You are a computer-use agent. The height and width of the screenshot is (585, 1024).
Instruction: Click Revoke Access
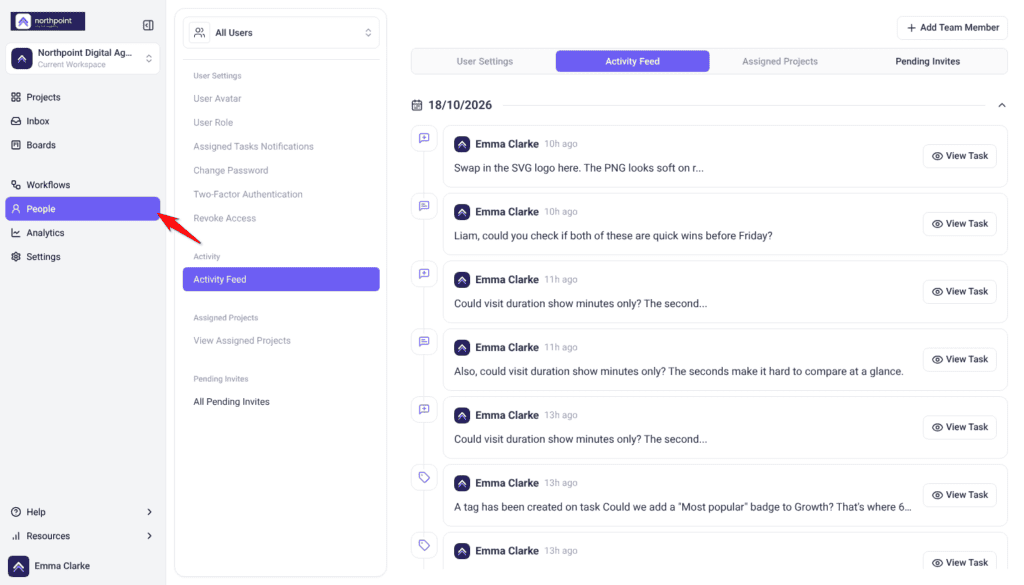[x=225, y=219]
